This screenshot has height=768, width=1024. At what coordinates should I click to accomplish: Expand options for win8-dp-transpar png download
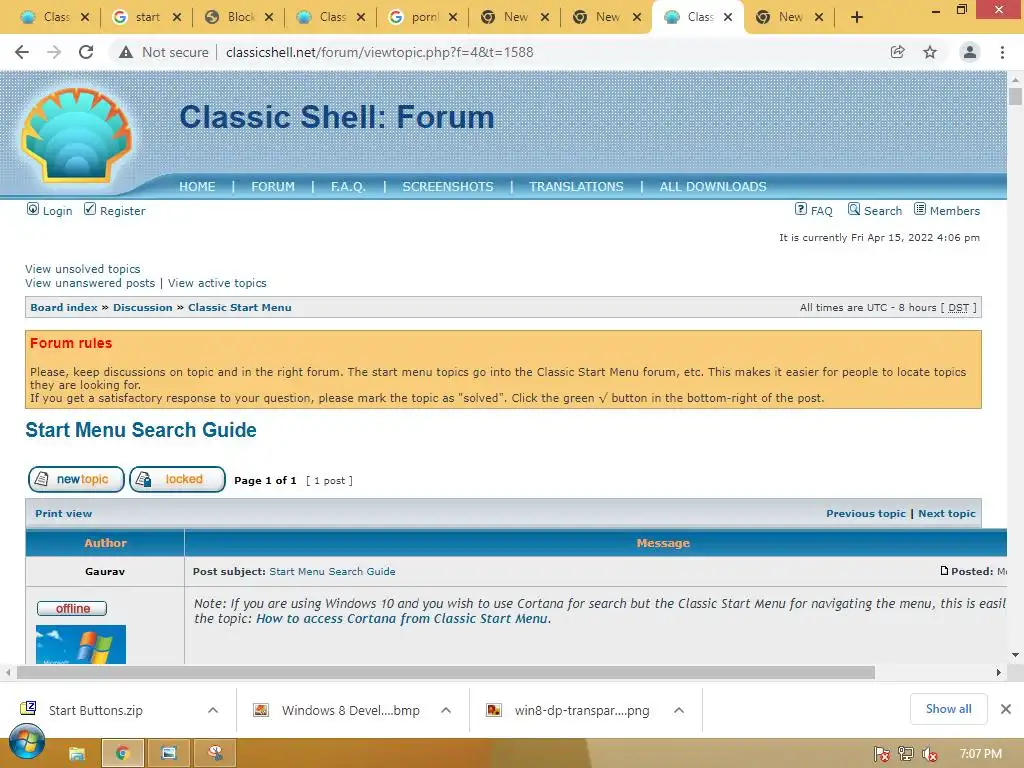[x=679, y=710]
